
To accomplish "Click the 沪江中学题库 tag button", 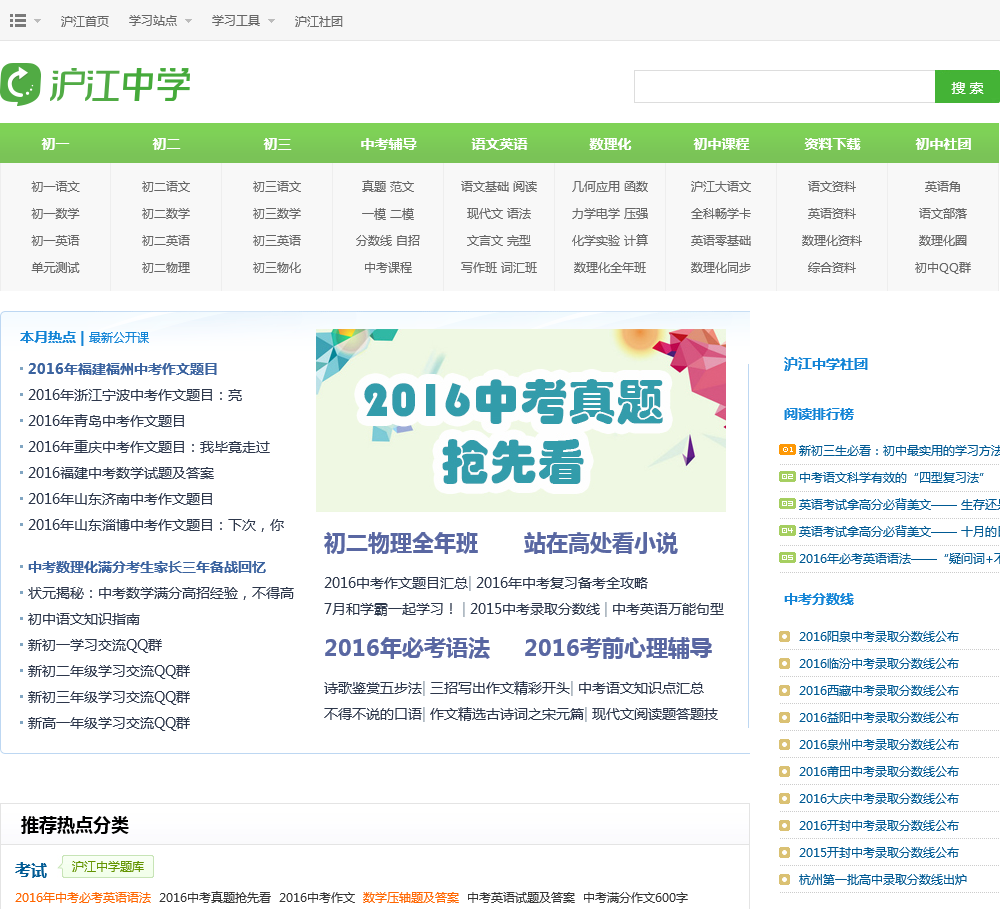I will coord(108,866).
